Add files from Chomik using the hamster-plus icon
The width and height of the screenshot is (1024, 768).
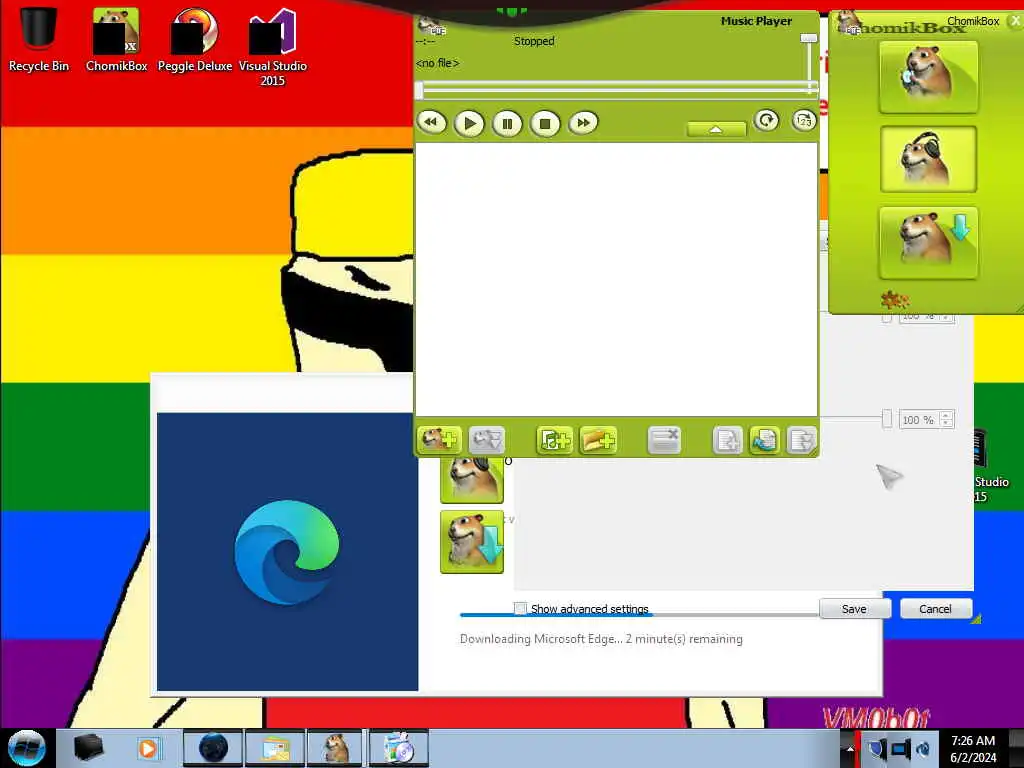(x=439, y=440)
